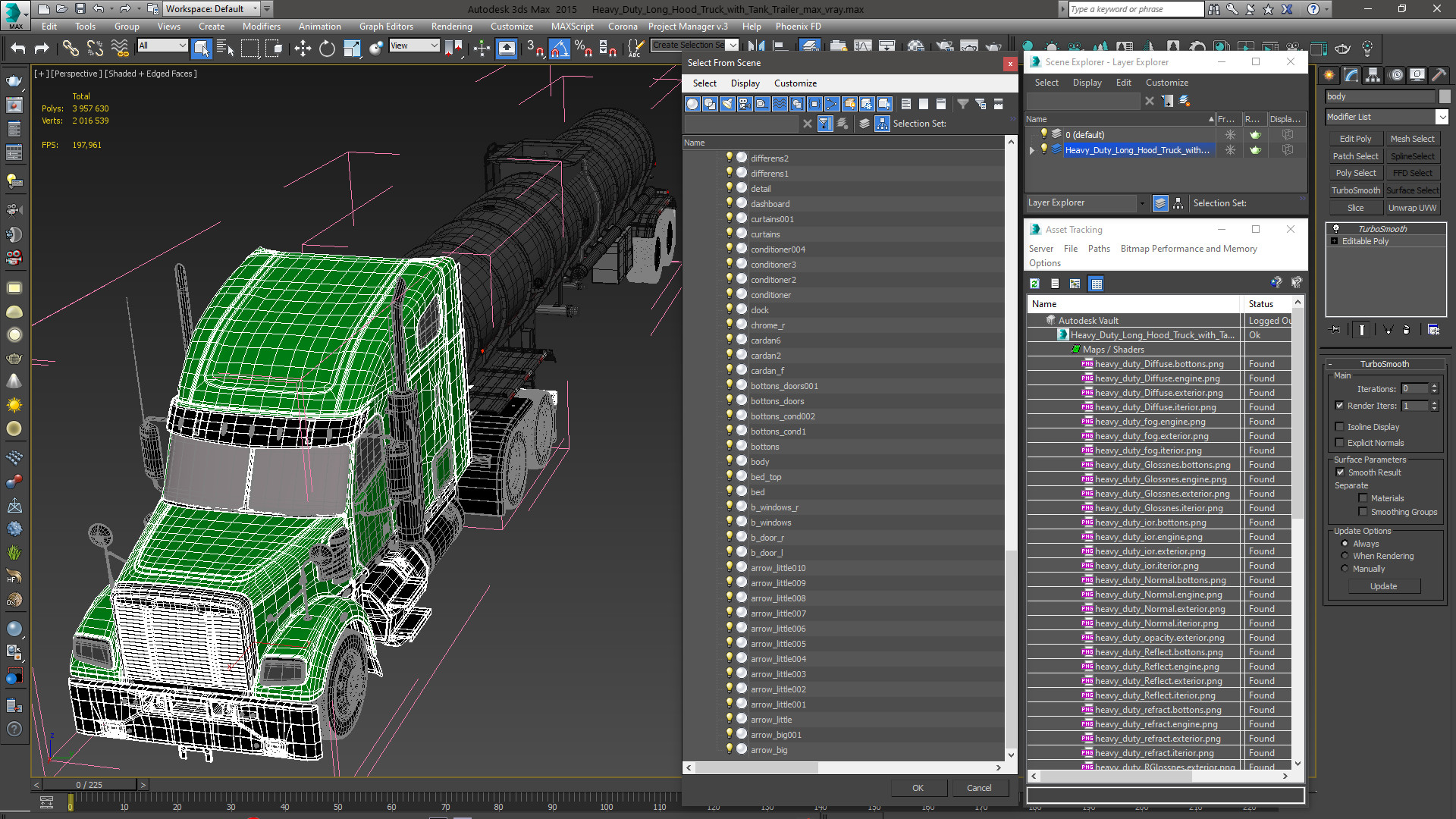Click the Edit Poly modifier button
1456x819 pixels.
click(1355, 139)
